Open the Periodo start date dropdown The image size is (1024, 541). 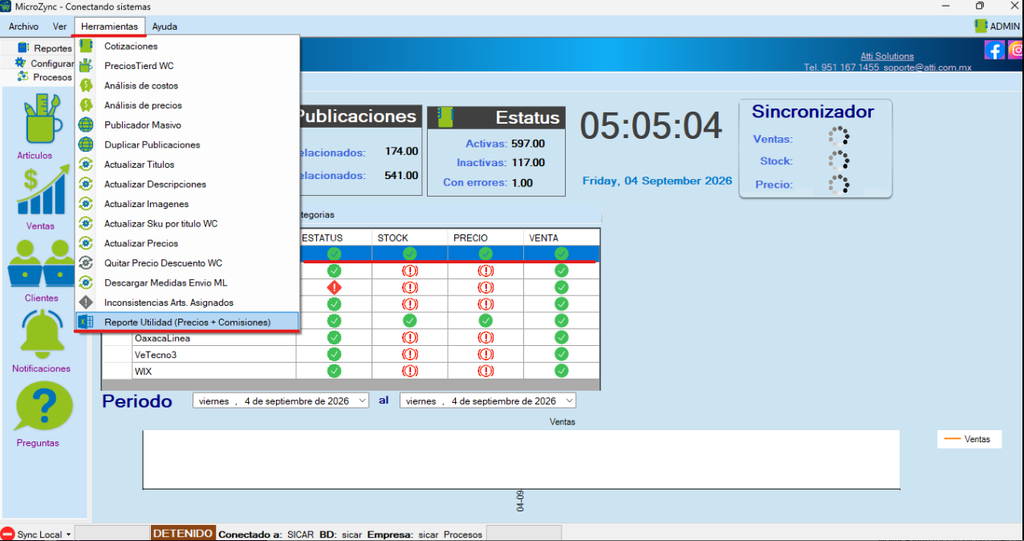(x=363, y=401)
